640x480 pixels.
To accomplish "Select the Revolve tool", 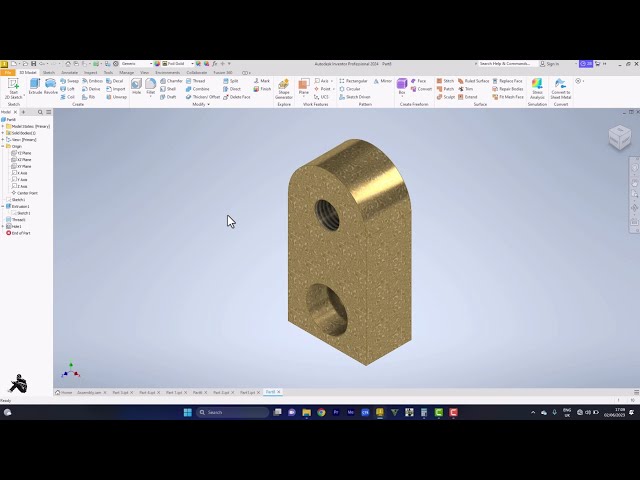I will (51, 86).
